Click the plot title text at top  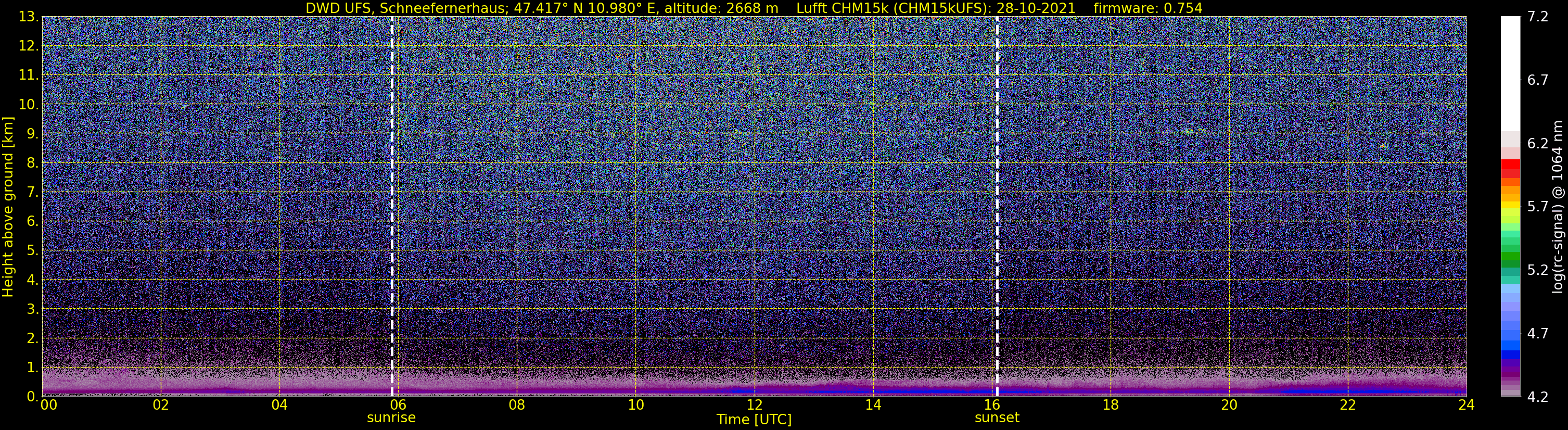click(754, 8)
